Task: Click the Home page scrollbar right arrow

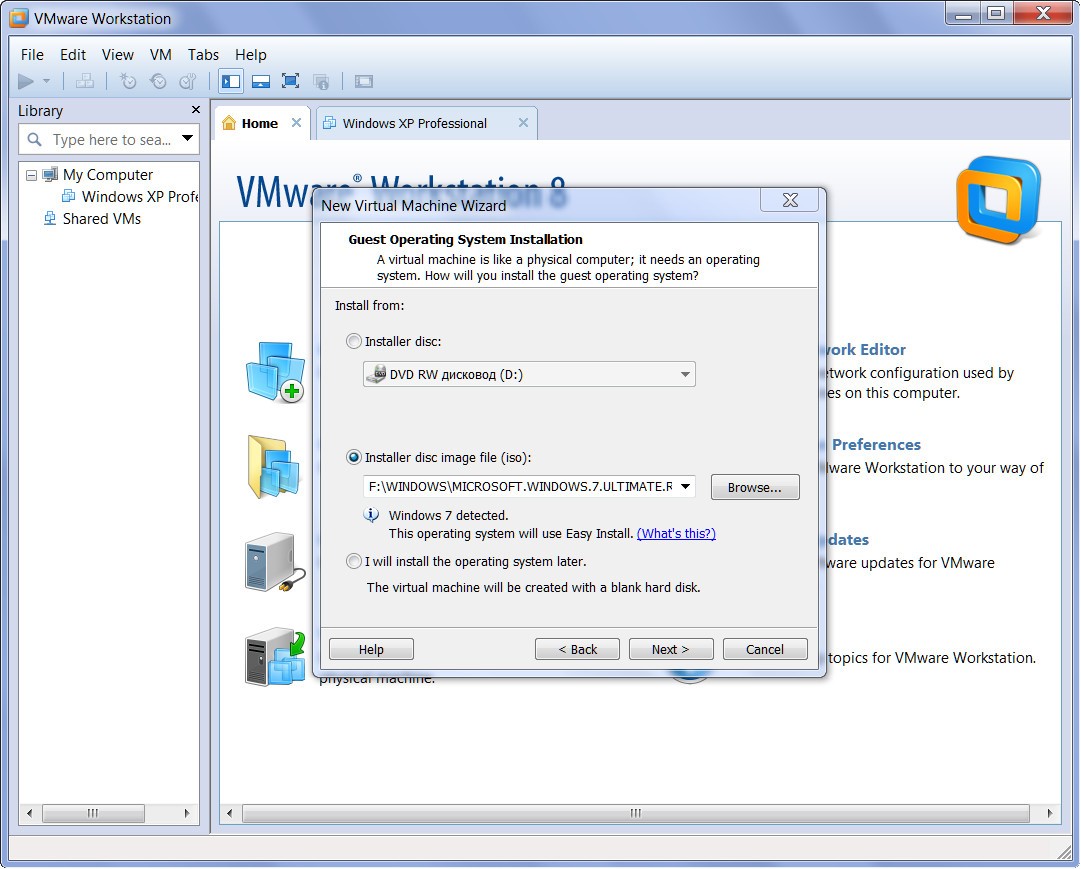Action: pos(1049,813)
